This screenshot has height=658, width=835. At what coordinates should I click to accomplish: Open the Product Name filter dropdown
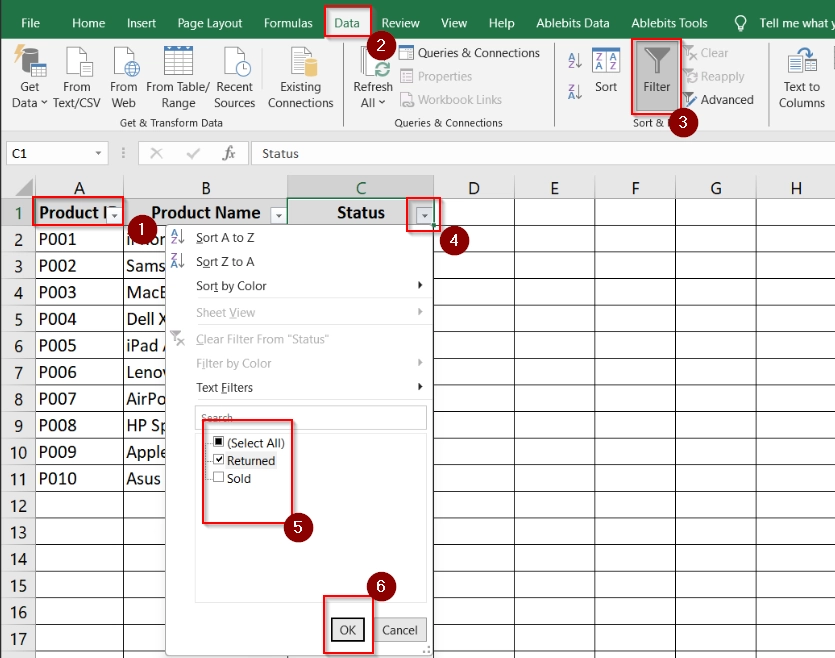[278, 215]
